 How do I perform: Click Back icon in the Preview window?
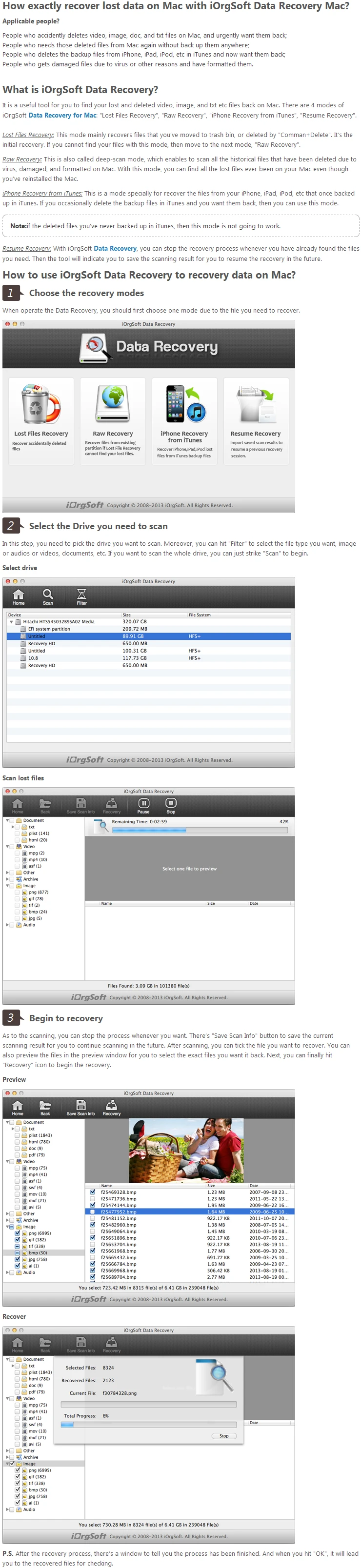(45, 1107)
